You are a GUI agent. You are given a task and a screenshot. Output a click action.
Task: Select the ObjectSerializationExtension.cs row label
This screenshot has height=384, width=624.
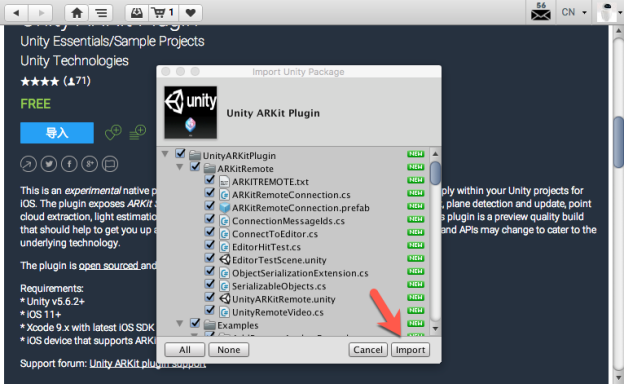pos(300,273)
